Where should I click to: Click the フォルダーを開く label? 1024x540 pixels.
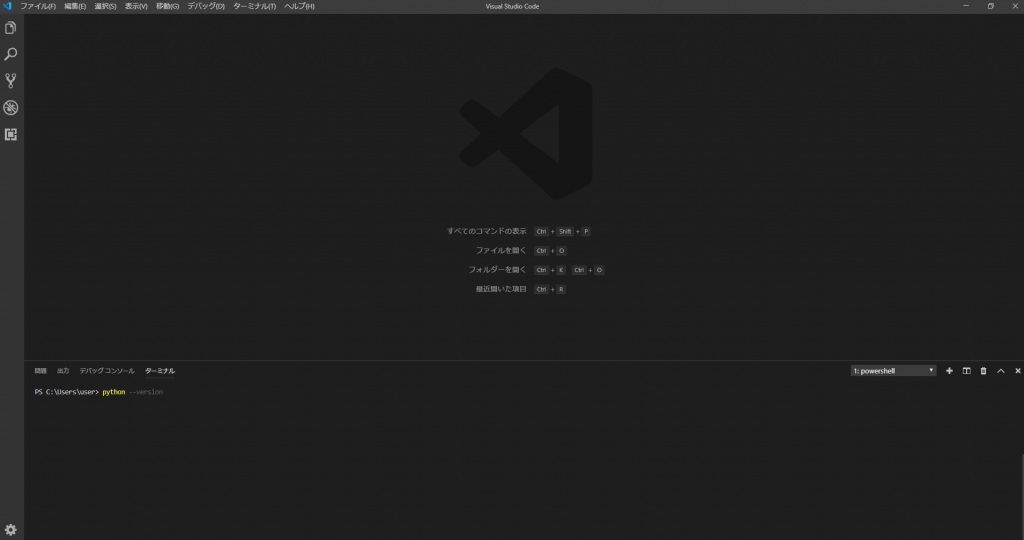tap(497, 270)
